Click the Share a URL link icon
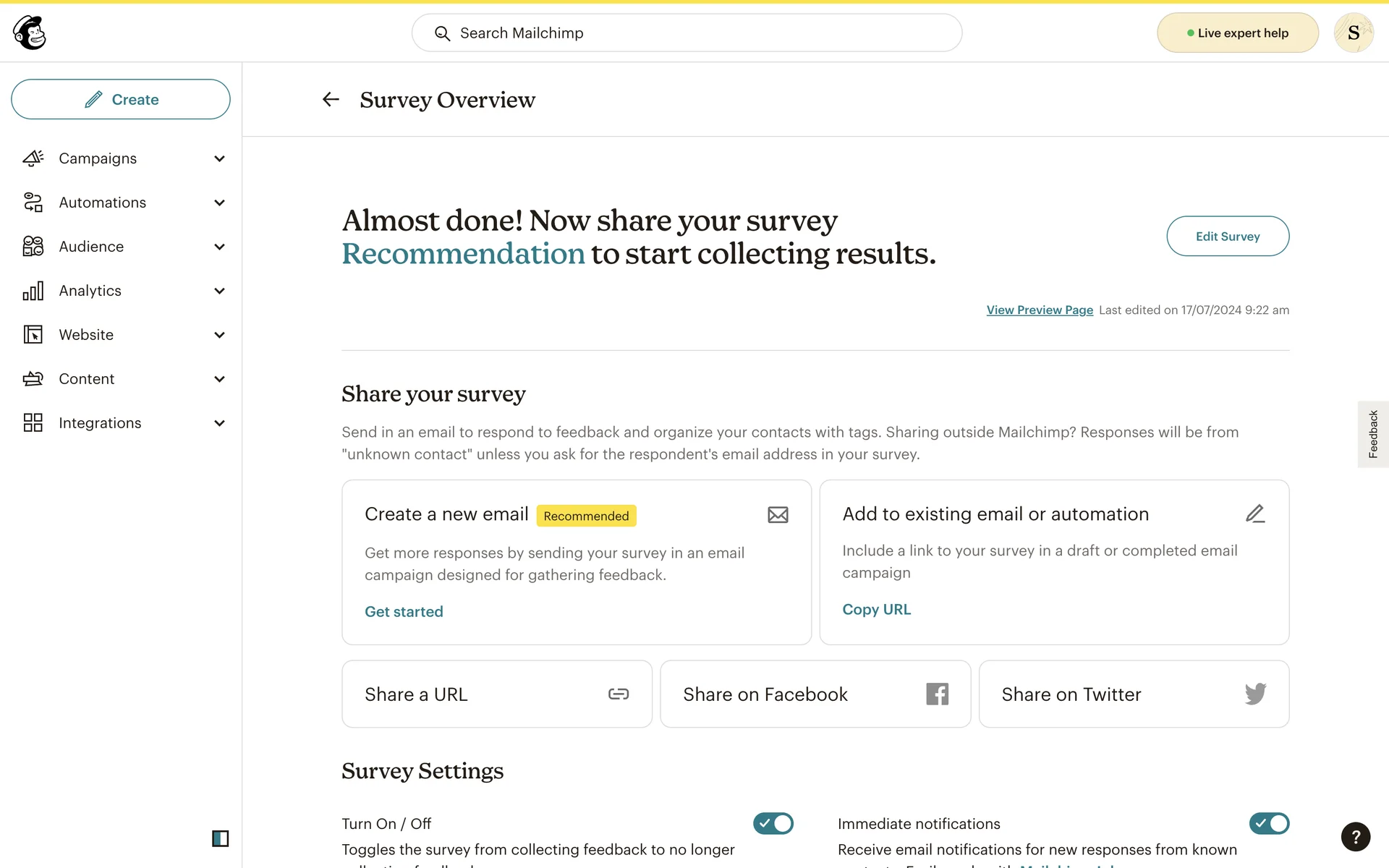1389x868 pixels. pyautogui.click(x=619, y=694)
